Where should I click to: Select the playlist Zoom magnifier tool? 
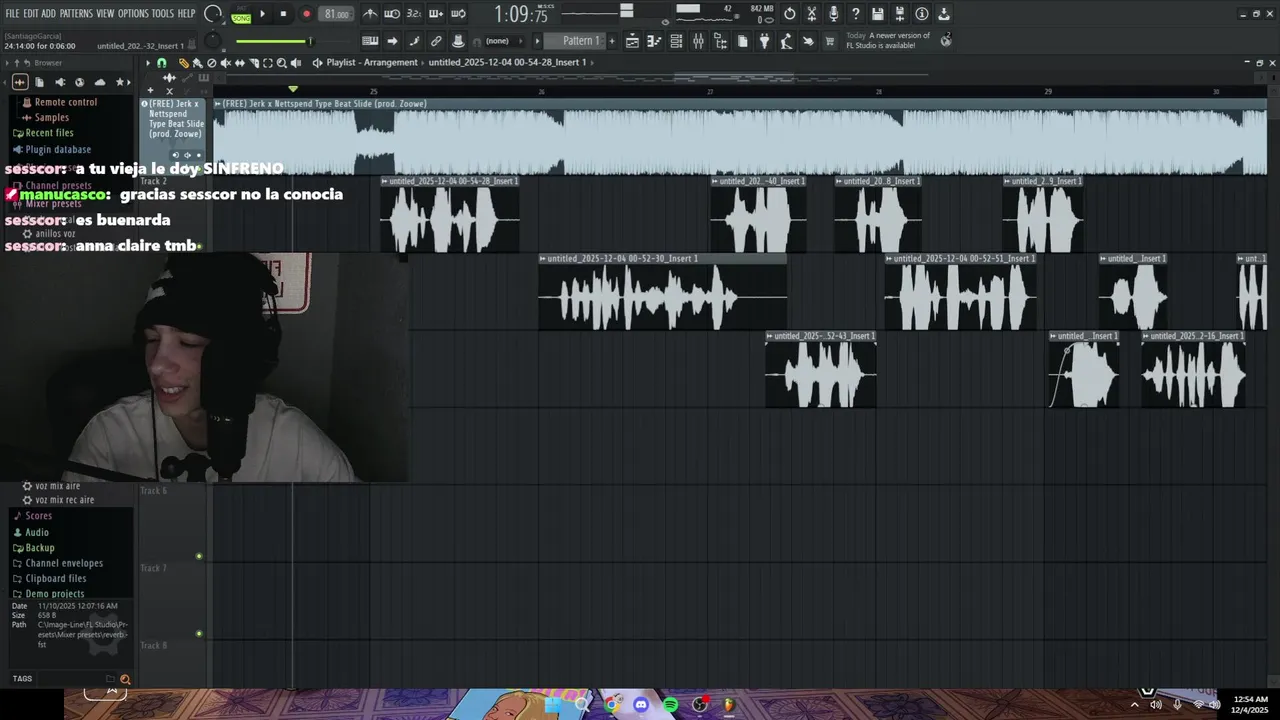tap(282, 63)
